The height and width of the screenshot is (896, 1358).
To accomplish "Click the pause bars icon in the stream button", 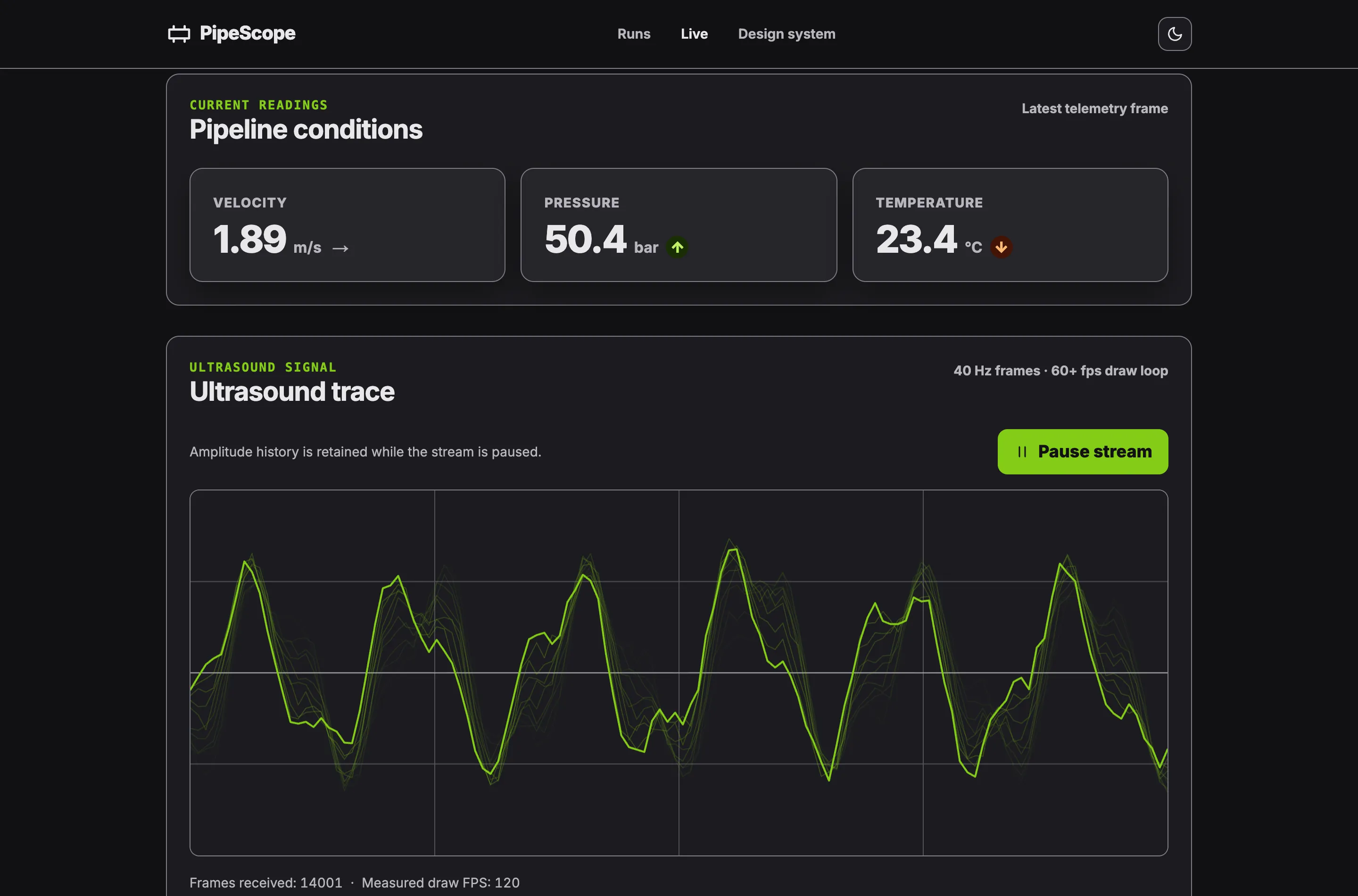I will [1022, 451].
